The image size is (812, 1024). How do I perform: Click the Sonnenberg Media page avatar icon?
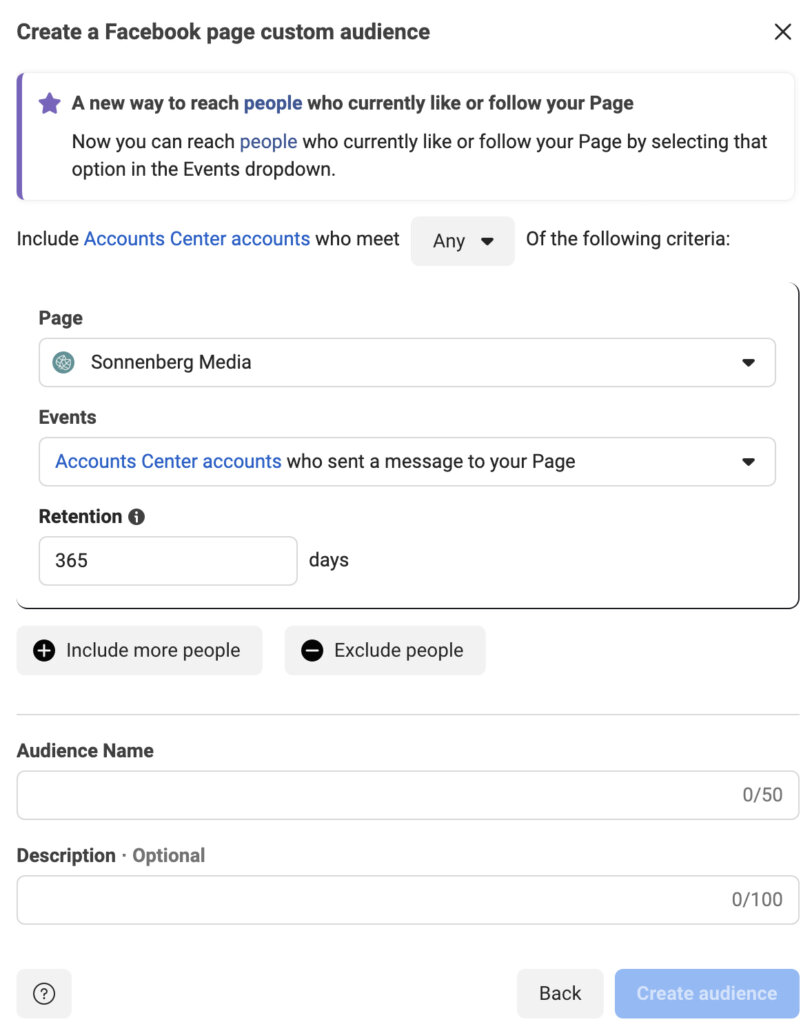click(63, 362)
